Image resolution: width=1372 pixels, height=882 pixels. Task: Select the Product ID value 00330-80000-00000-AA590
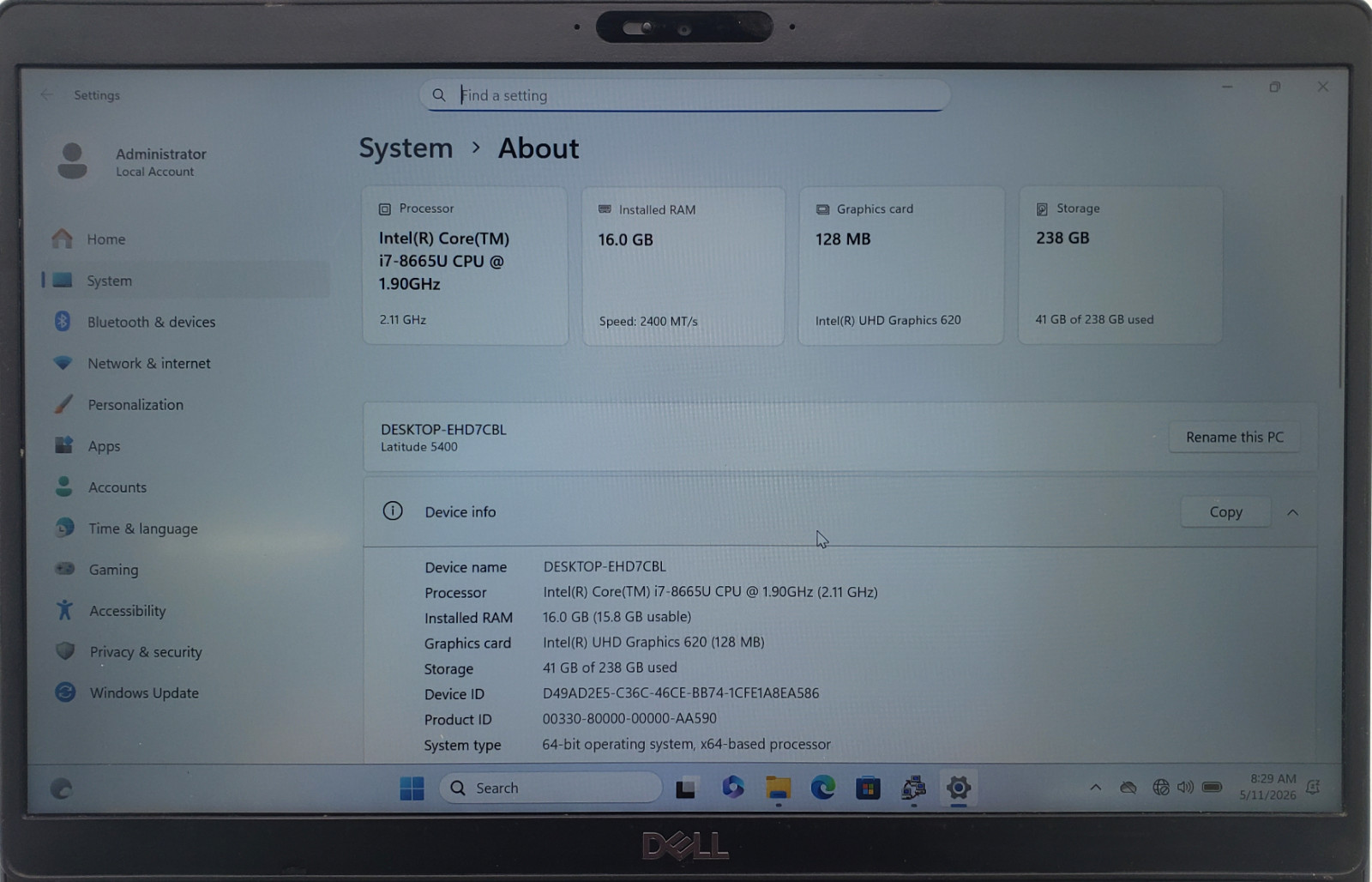tap(629, 719)
